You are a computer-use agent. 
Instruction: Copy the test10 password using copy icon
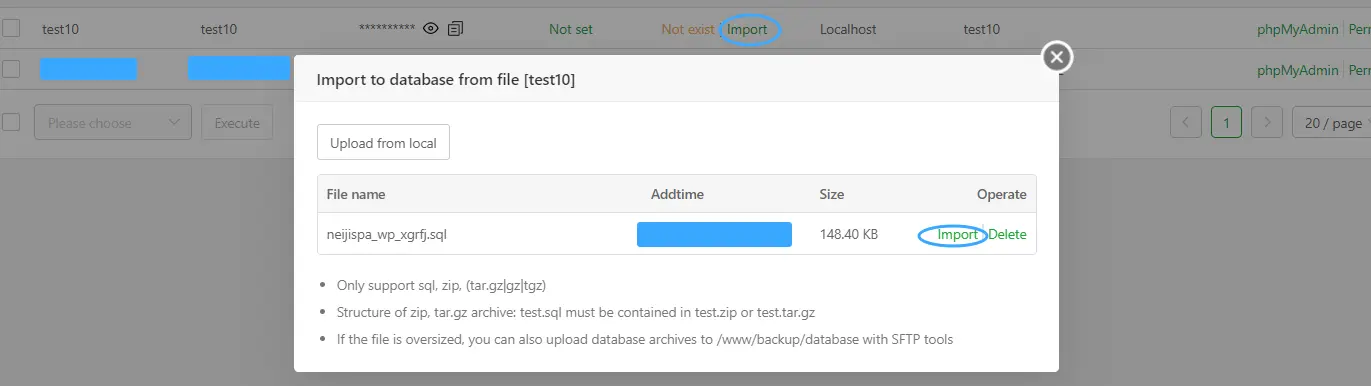point(455,29)
